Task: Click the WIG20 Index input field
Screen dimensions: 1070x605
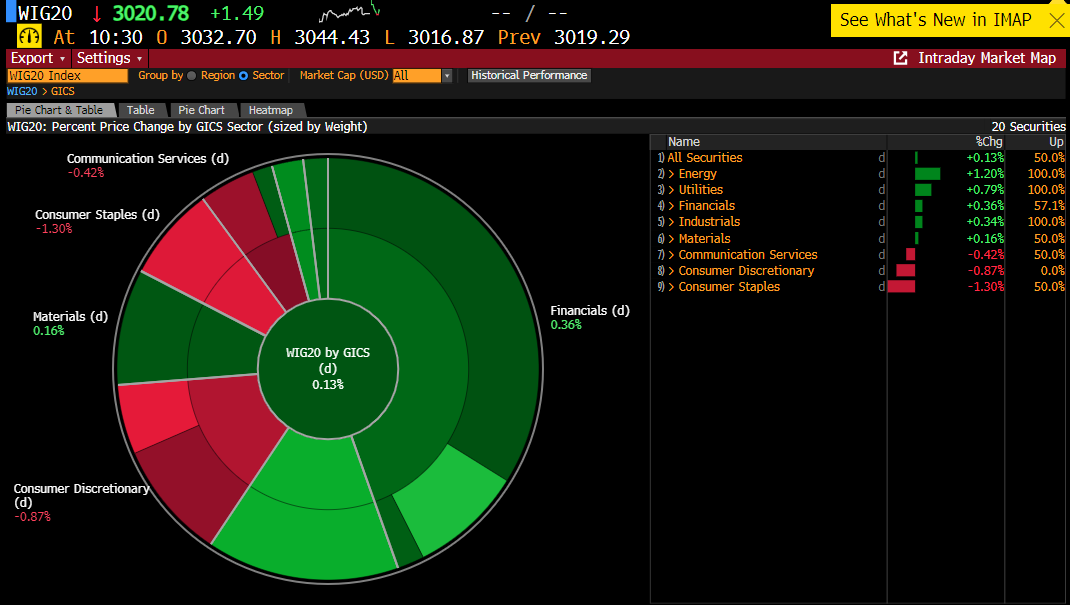Action: coord(67,76)
